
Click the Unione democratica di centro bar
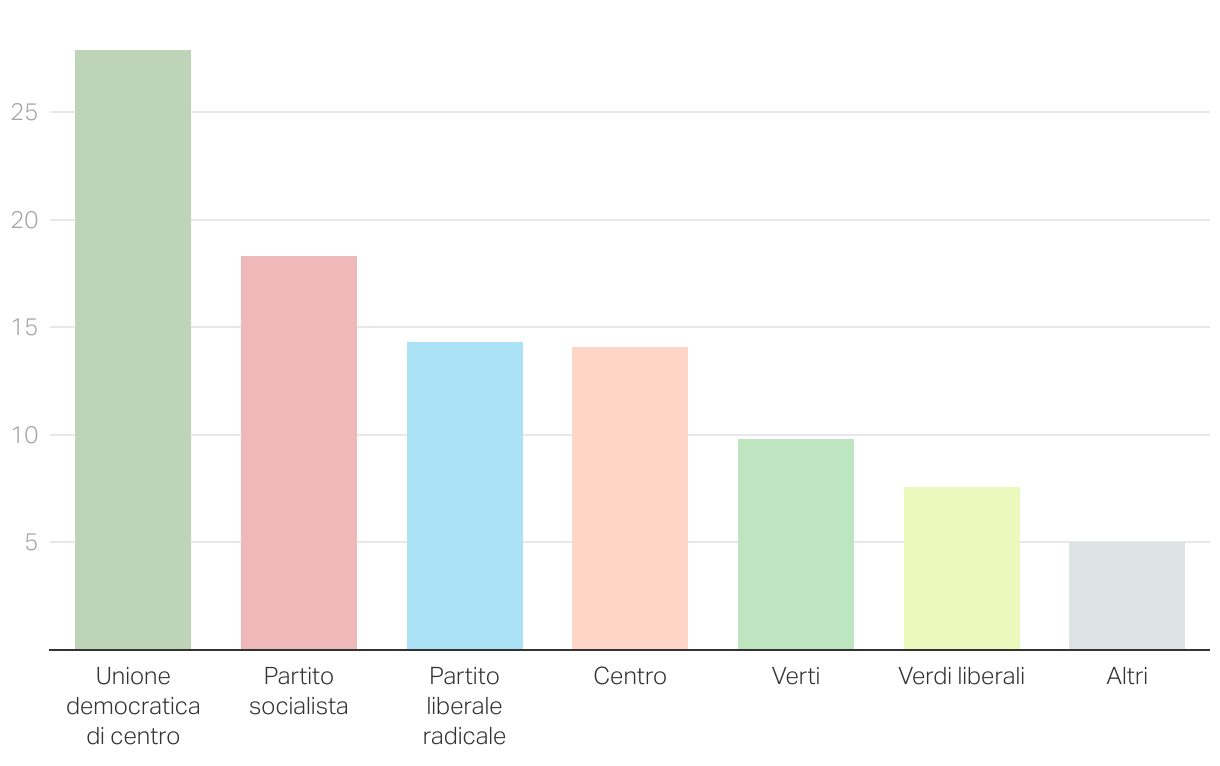pyautogui.click(x=133, y=350)
